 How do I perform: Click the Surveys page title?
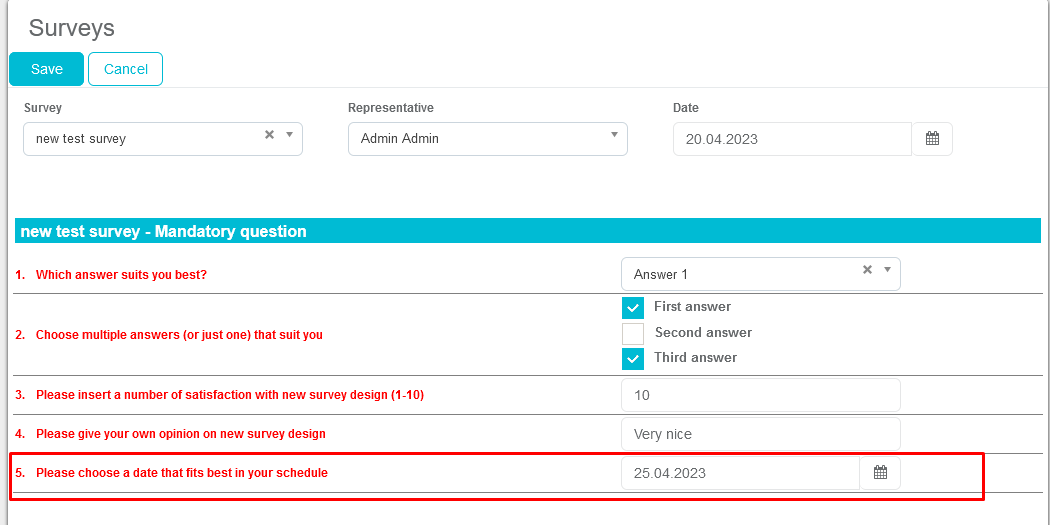71,27
